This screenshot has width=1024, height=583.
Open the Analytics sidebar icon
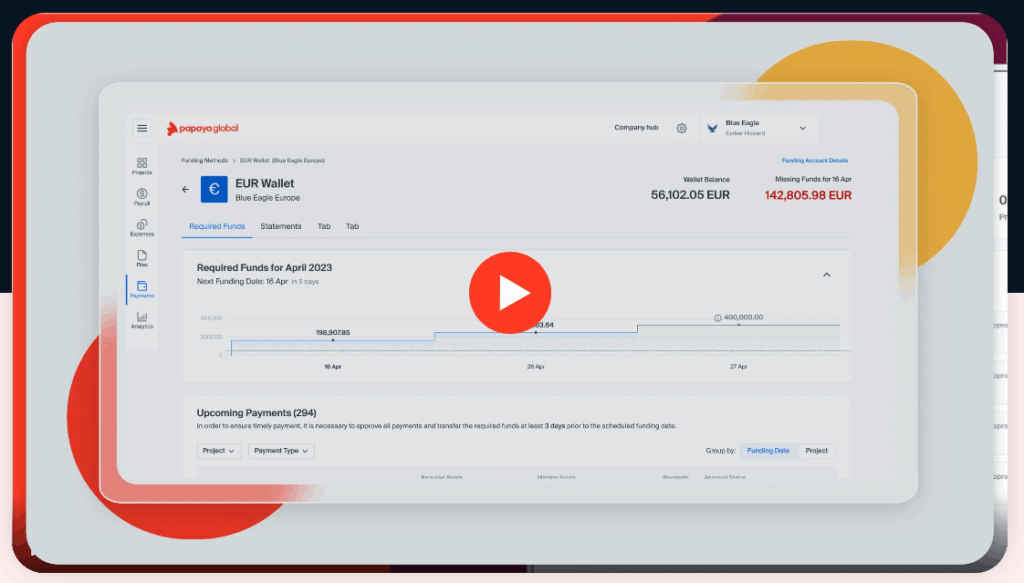(x=142, y=320)
